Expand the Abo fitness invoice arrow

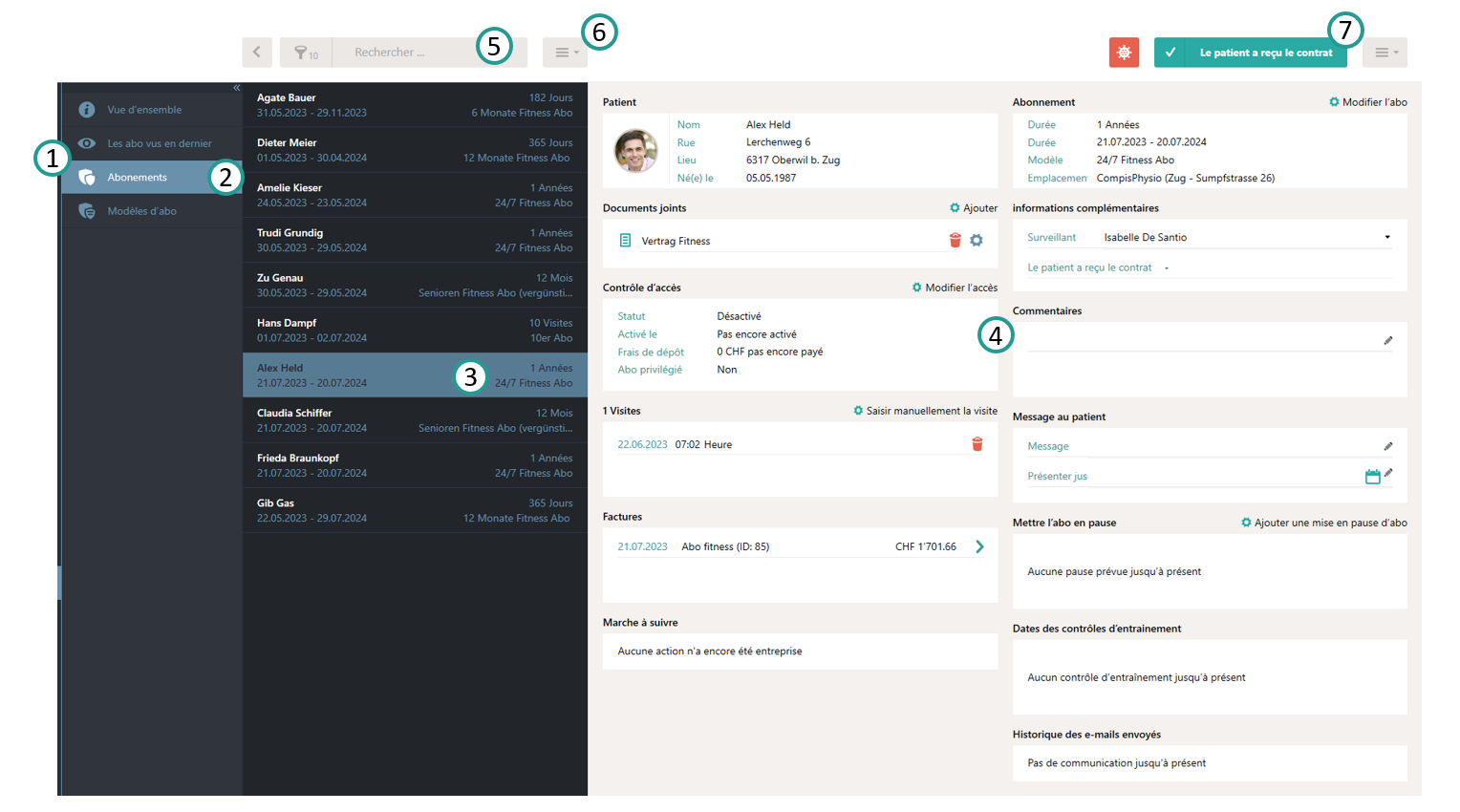(x=979, y=547)
